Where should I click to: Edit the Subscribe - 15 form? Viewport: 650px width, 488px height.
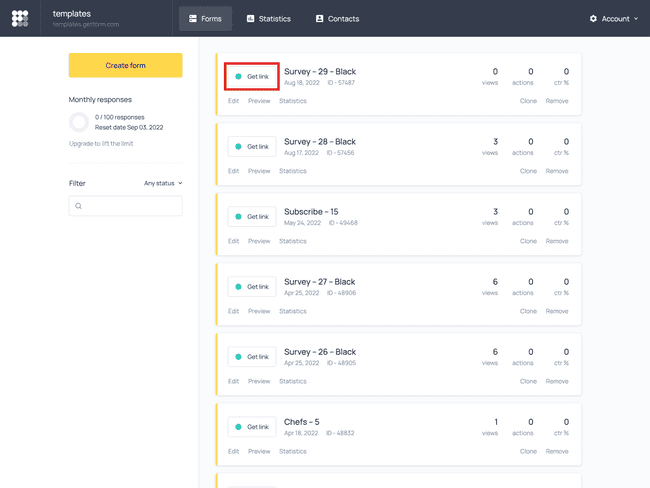[x=233, y=241]
